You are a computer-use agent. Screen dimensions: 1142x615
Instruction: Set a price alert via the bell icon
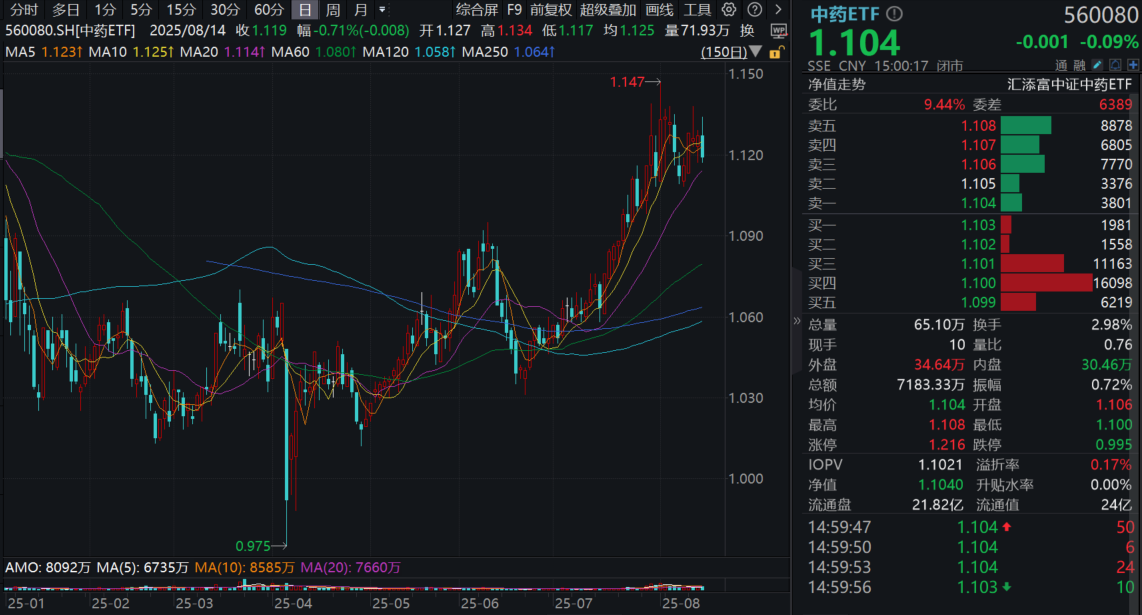pos(1115,65)
